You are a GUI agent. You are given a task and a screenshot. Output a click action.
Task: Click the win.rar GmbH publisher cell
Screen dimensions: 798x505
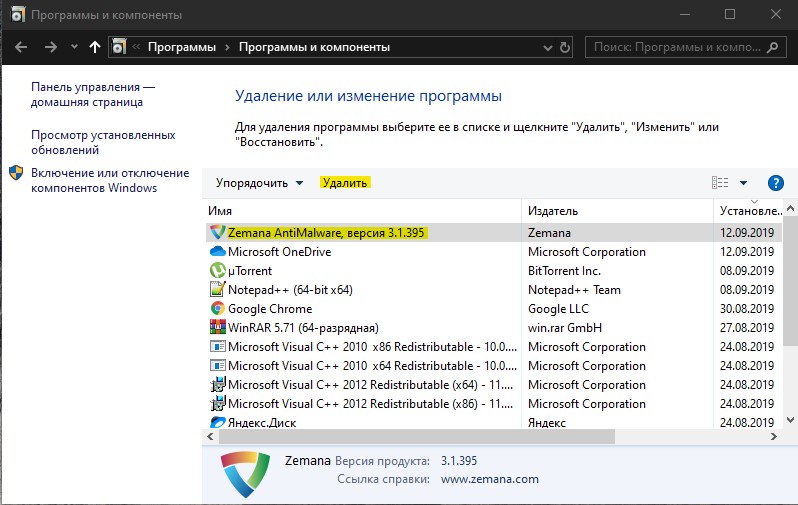click(565, 328)
